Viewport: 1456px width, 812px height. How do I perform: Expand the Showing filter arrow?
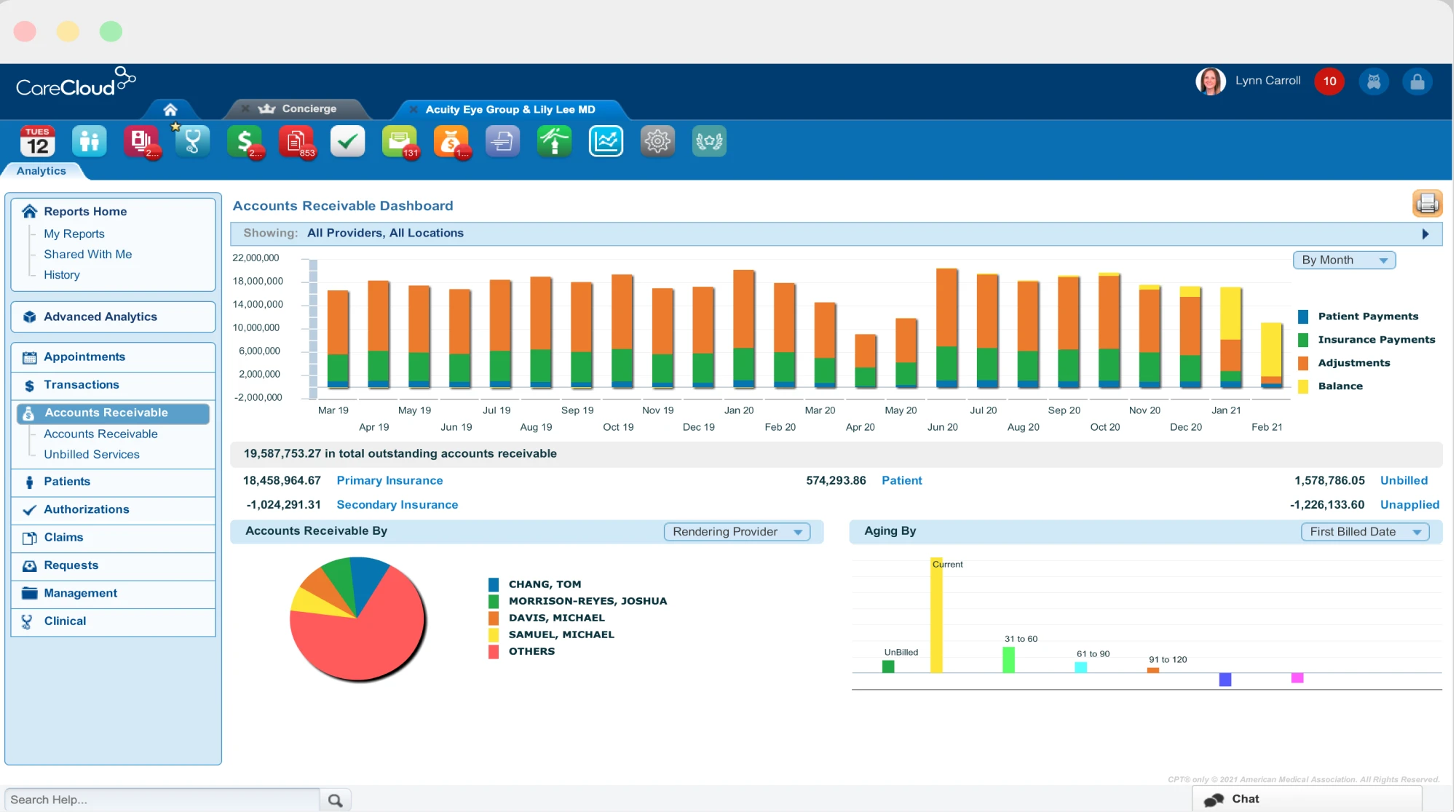[1425, 234]
